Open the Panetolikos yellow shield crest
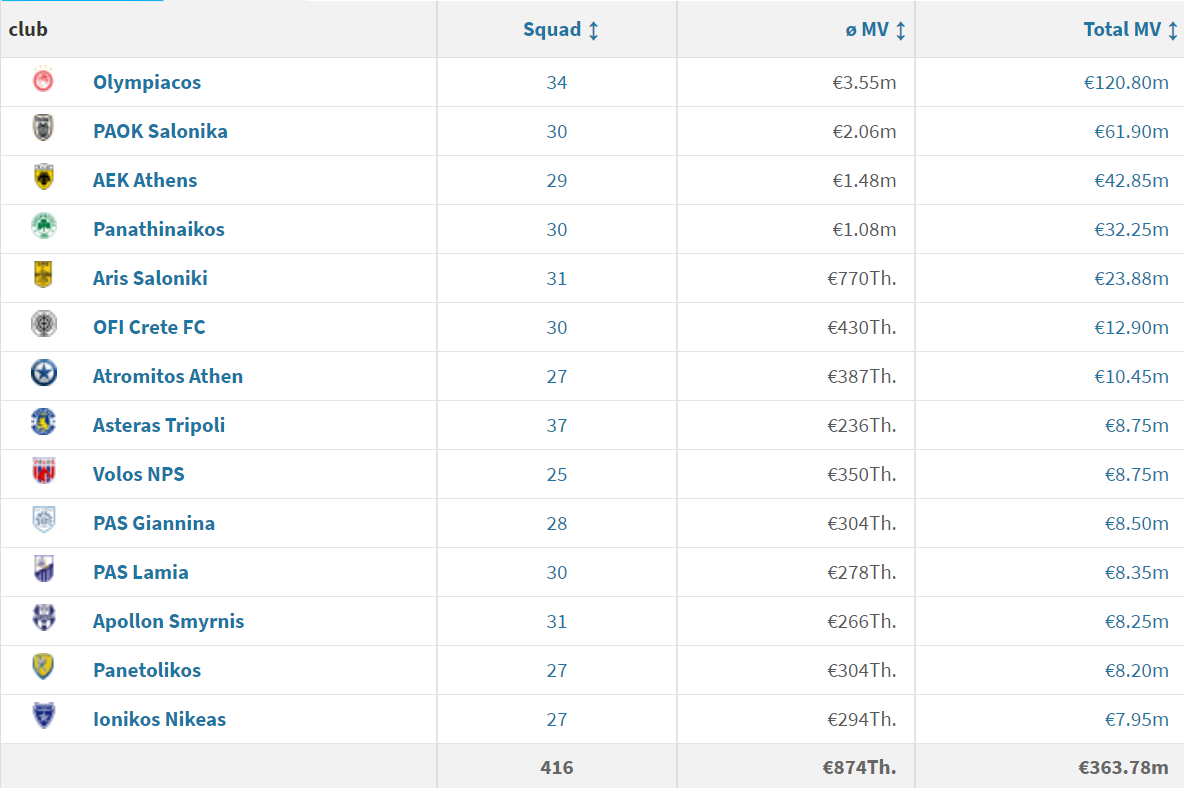The height and width of the screenshot is (788, 1184). [43, 666]
